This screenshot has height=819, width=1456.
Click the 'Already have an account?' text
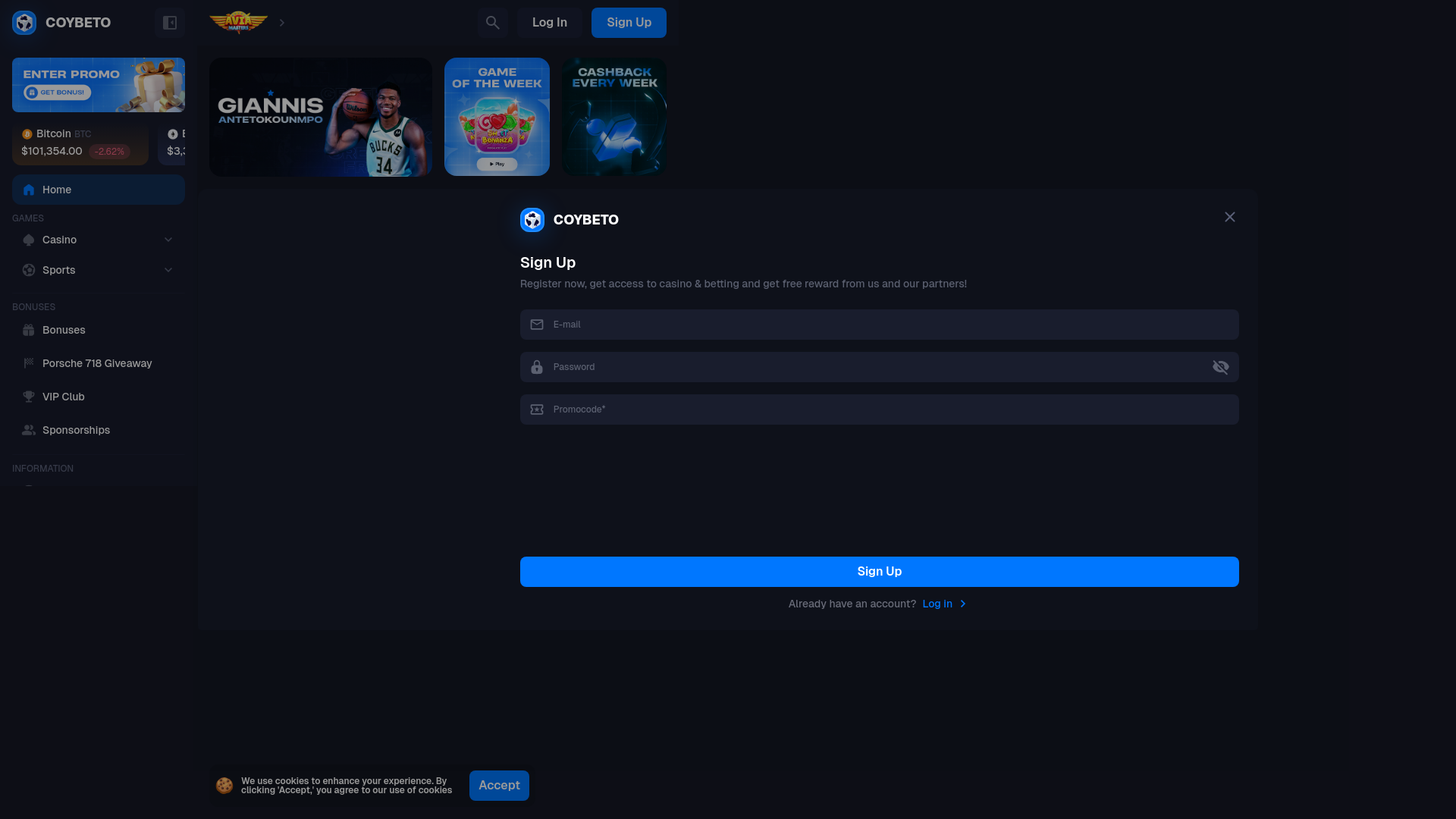(x=852, y=604)
